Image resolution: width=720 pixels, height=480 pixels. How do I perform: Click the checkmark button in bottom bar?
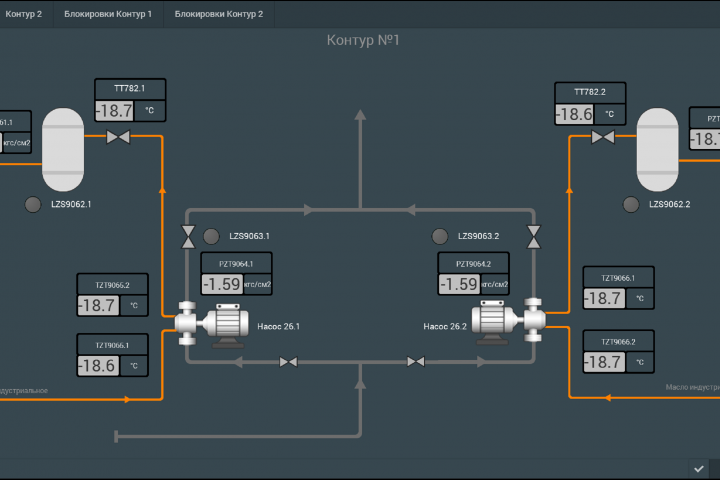point(699,469)
